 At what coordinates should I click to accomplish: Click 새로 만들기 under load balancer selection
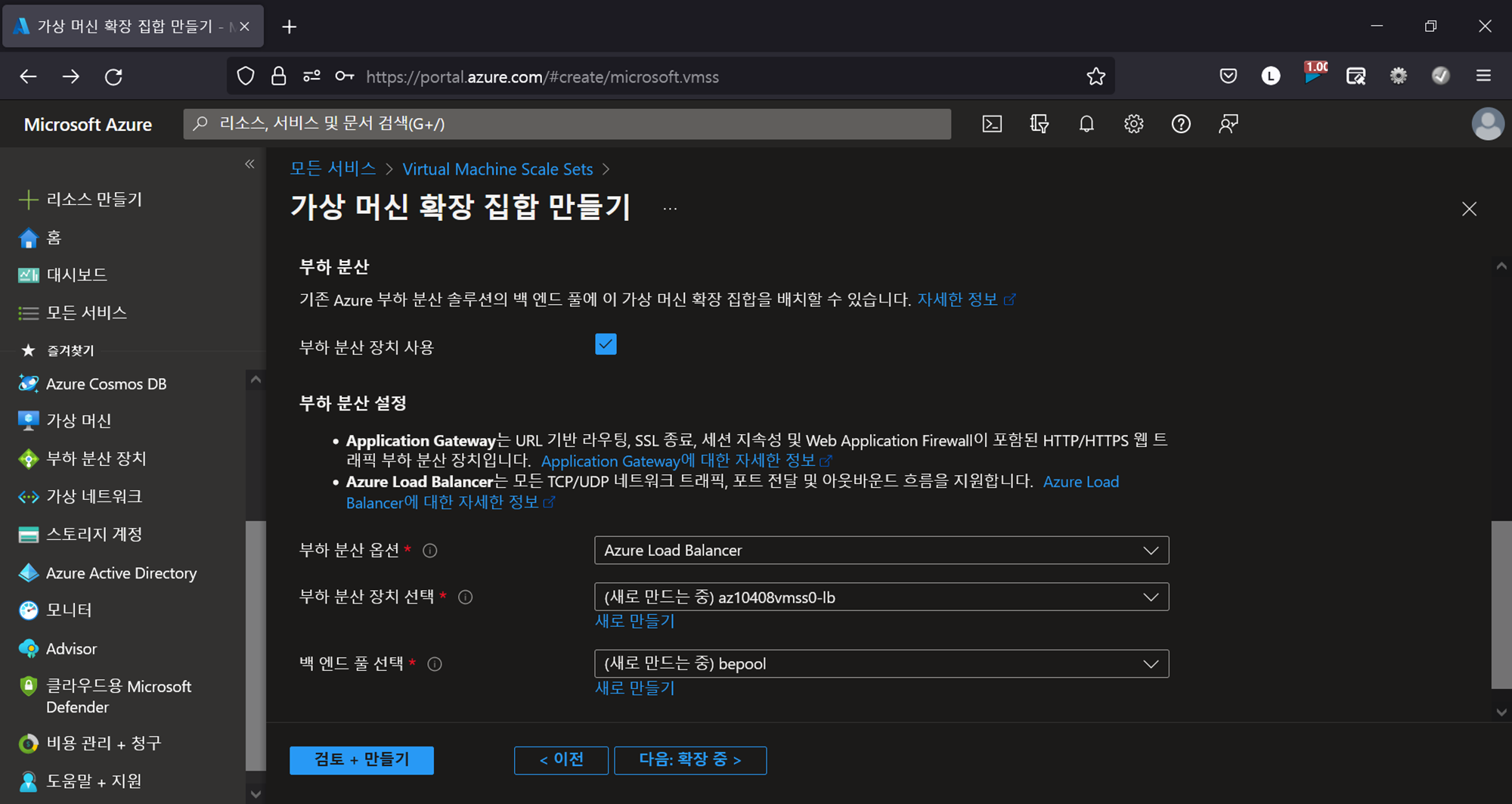(635, 622)
